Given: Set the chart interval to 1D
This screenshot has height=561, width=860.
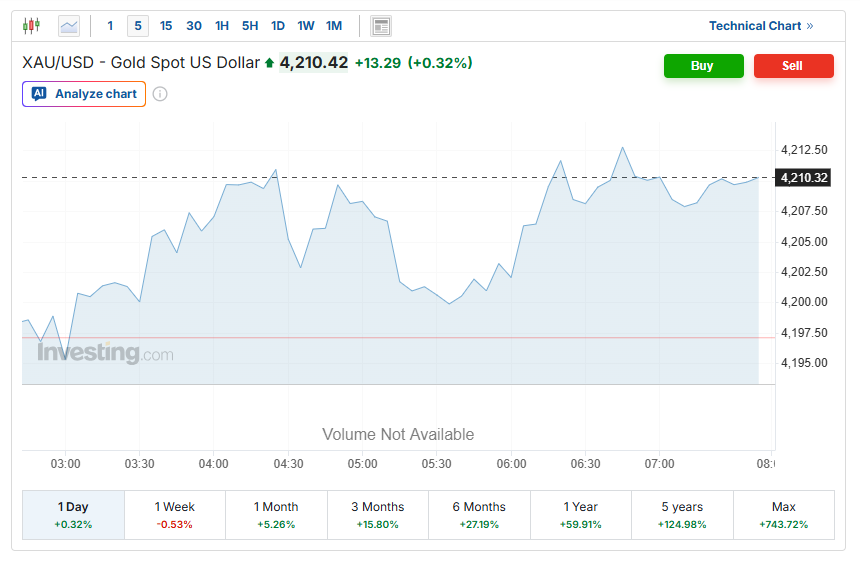Looking at the screenshot, I should [278, 26].
